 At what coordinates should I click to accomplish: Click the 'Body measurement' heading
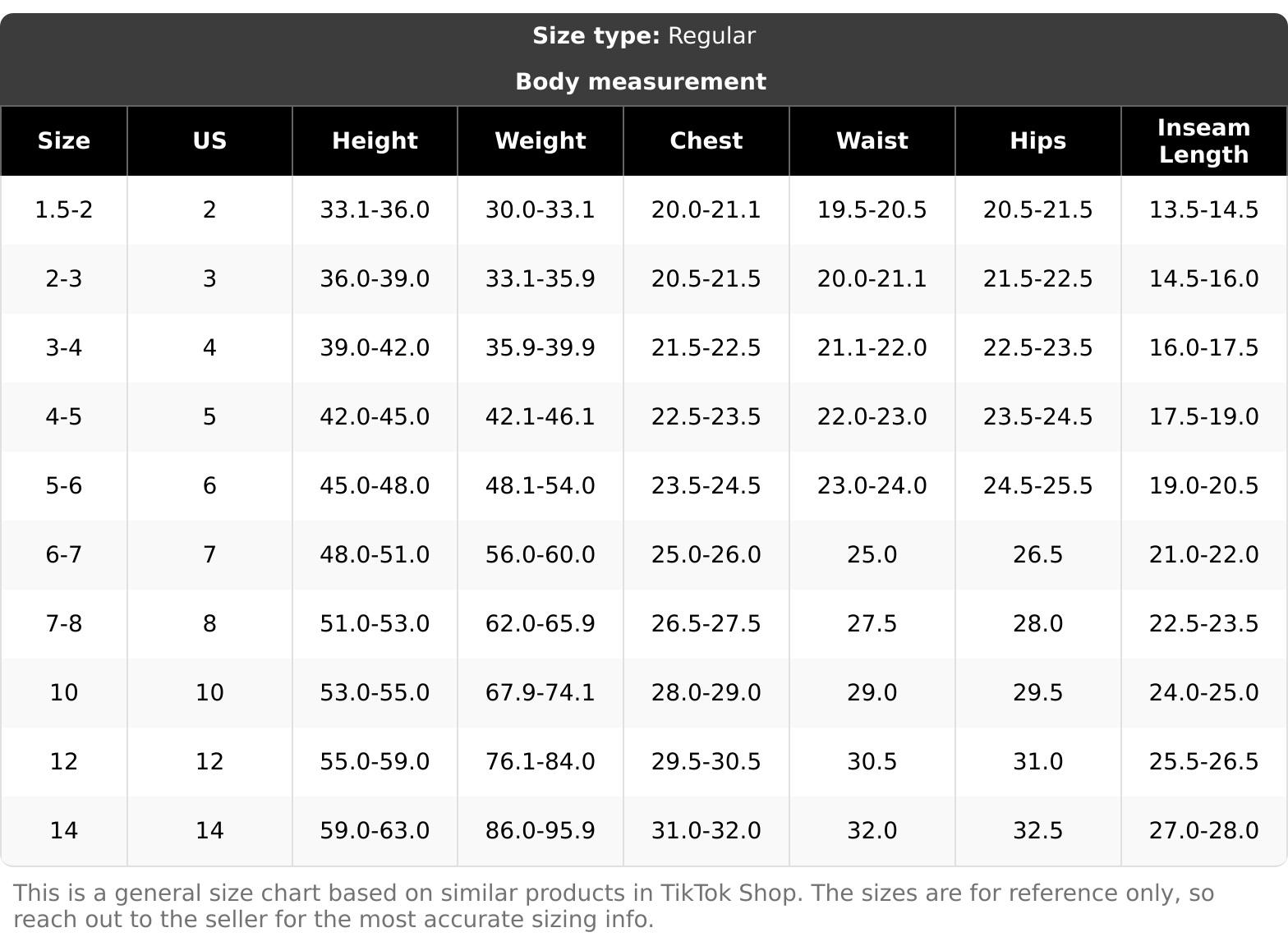(x=641, y=82)
